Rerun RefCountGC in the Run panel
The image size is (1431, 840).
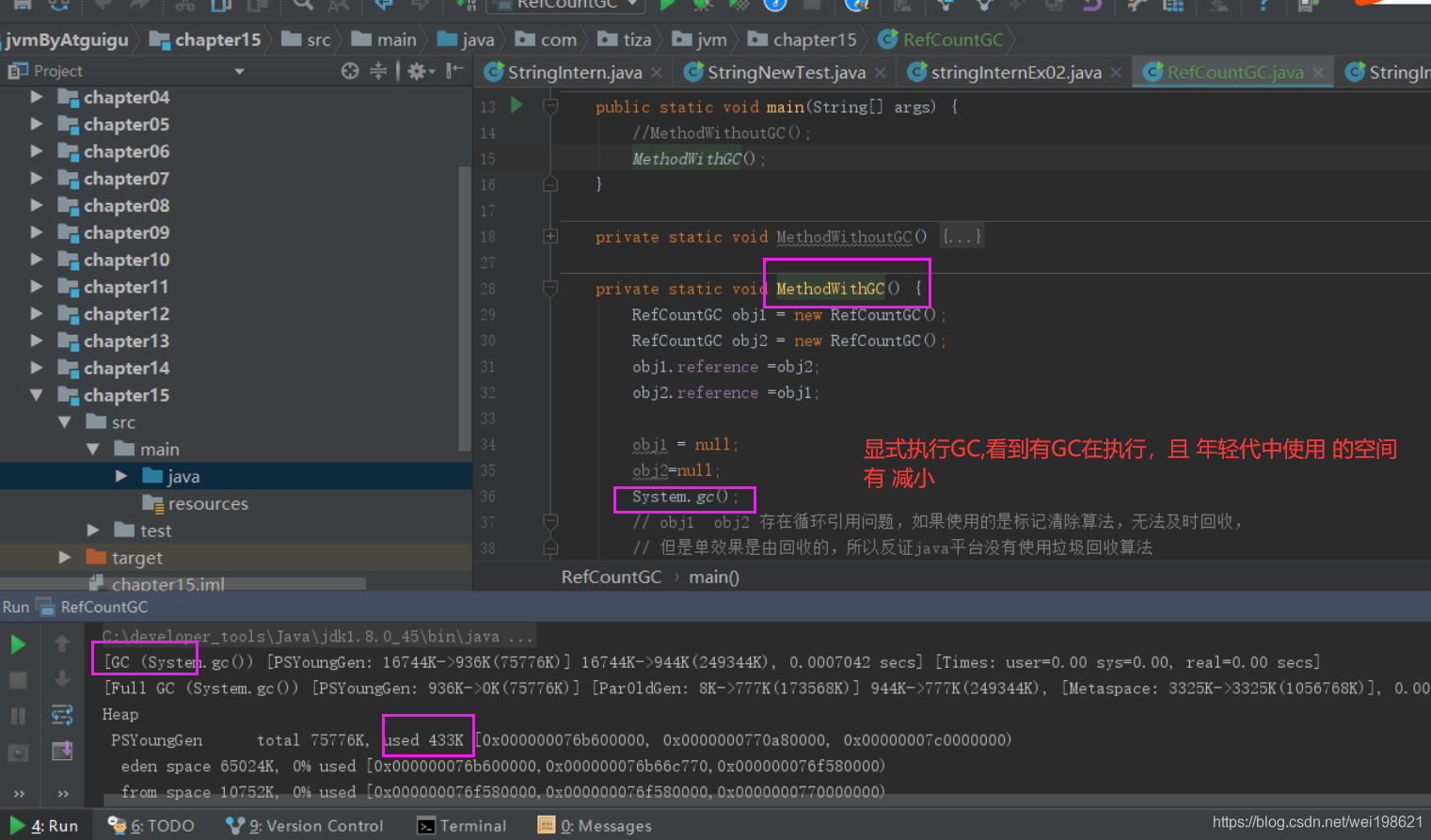tap(18, 644)
